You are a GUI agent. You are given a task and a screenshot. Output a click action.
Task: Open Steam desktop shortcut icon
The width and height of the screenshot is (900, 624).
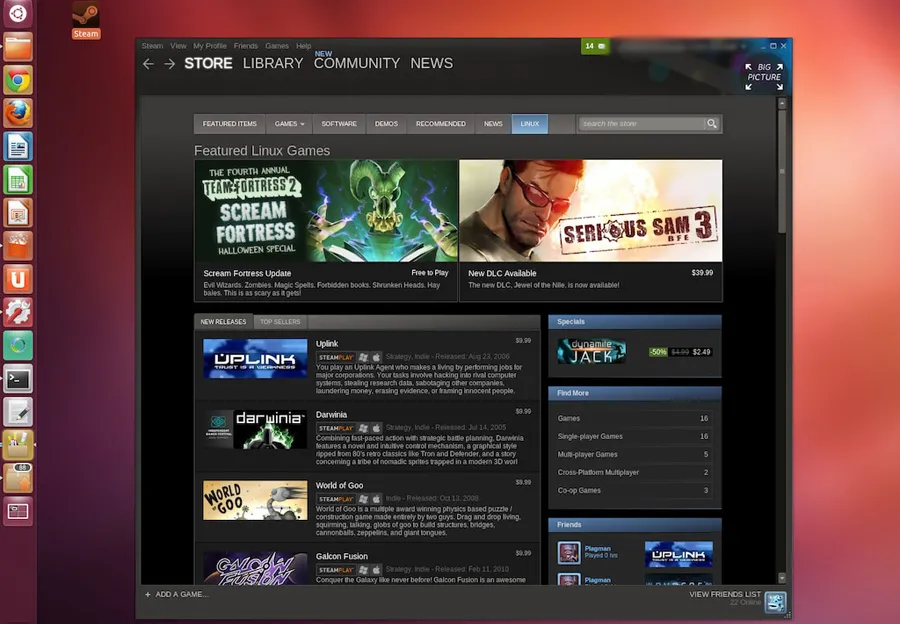[x=86, y=20]
